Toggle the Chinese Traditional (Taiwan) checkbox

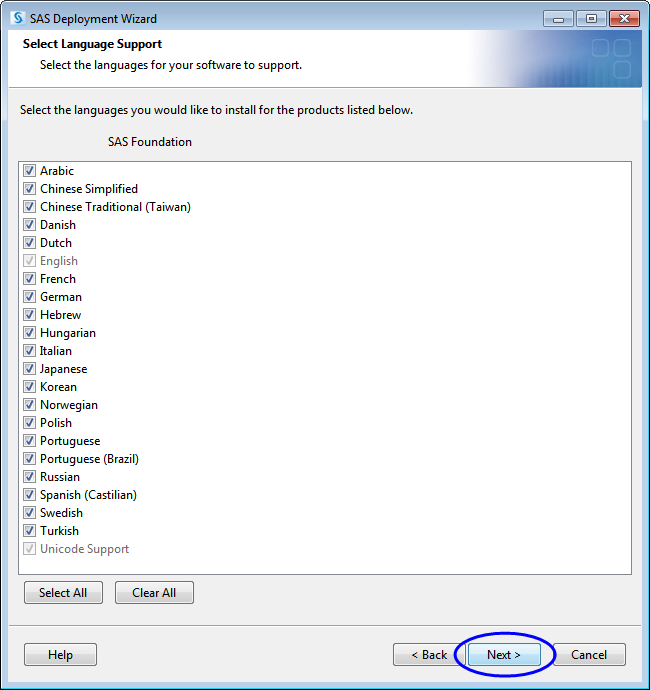29,207
